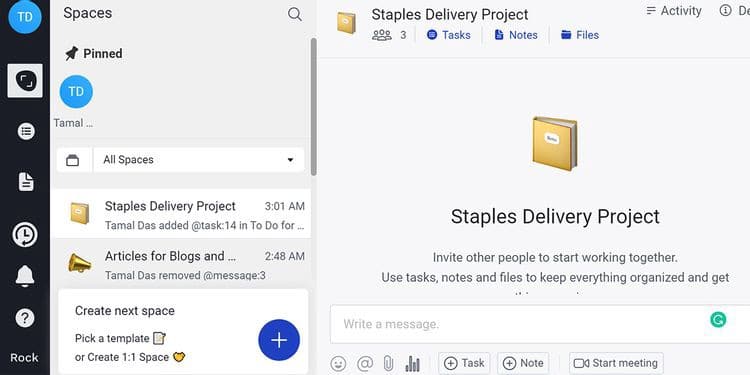
Task: Attach a file with the paperclip icon
Action: click(388, 364)
